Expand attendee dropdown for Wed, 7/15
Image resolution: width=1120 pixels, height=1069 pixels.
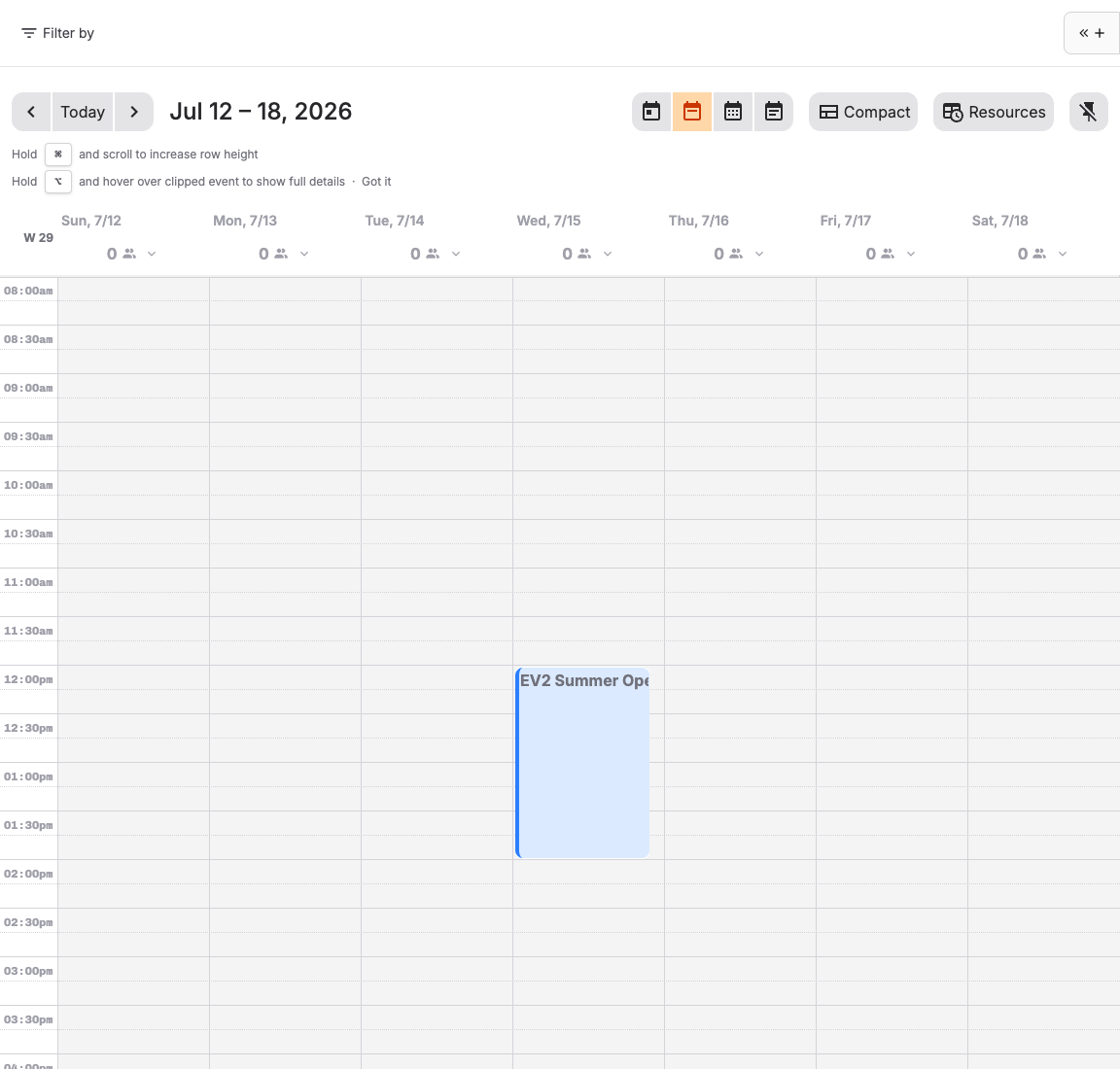pos(608,254)
